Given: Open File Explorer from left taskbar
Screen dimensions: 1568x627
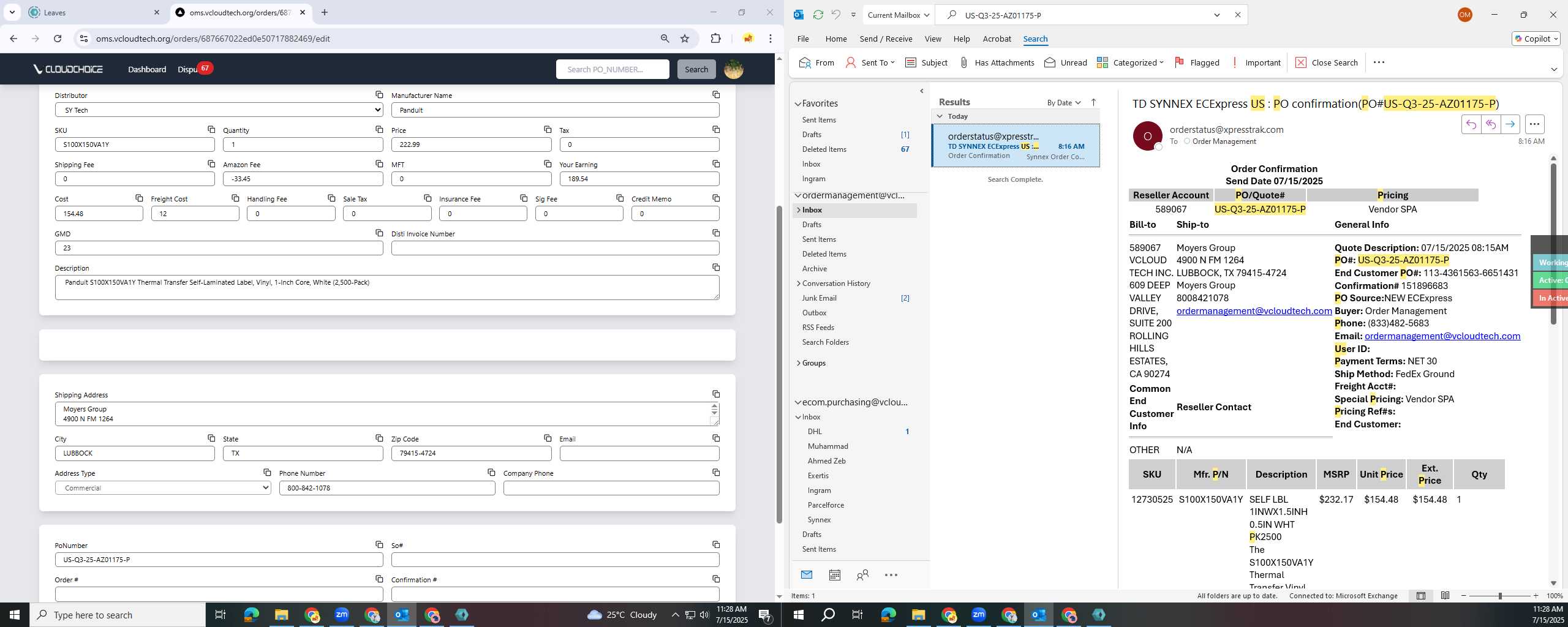Looking at the screenshot, I should pos(281,615).
